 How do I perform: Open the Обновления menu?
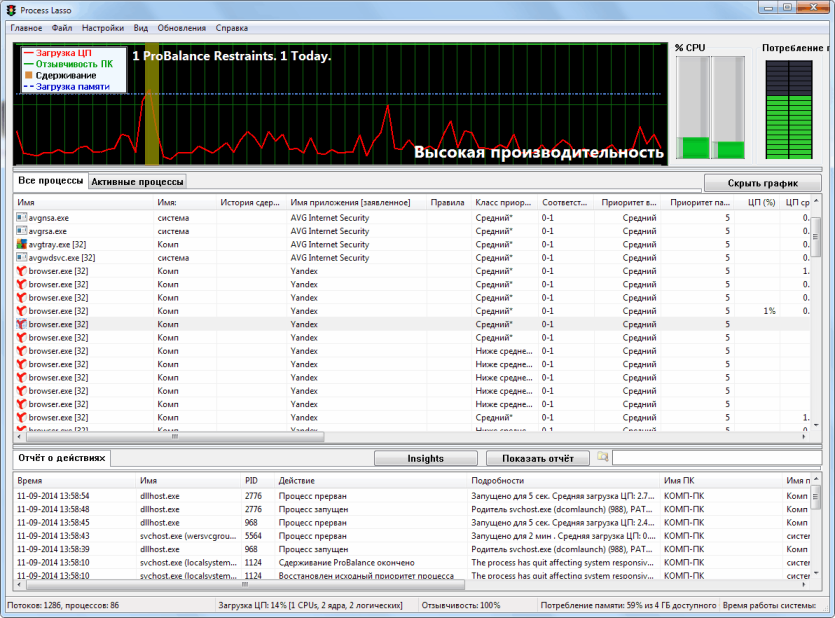[182, 28]
